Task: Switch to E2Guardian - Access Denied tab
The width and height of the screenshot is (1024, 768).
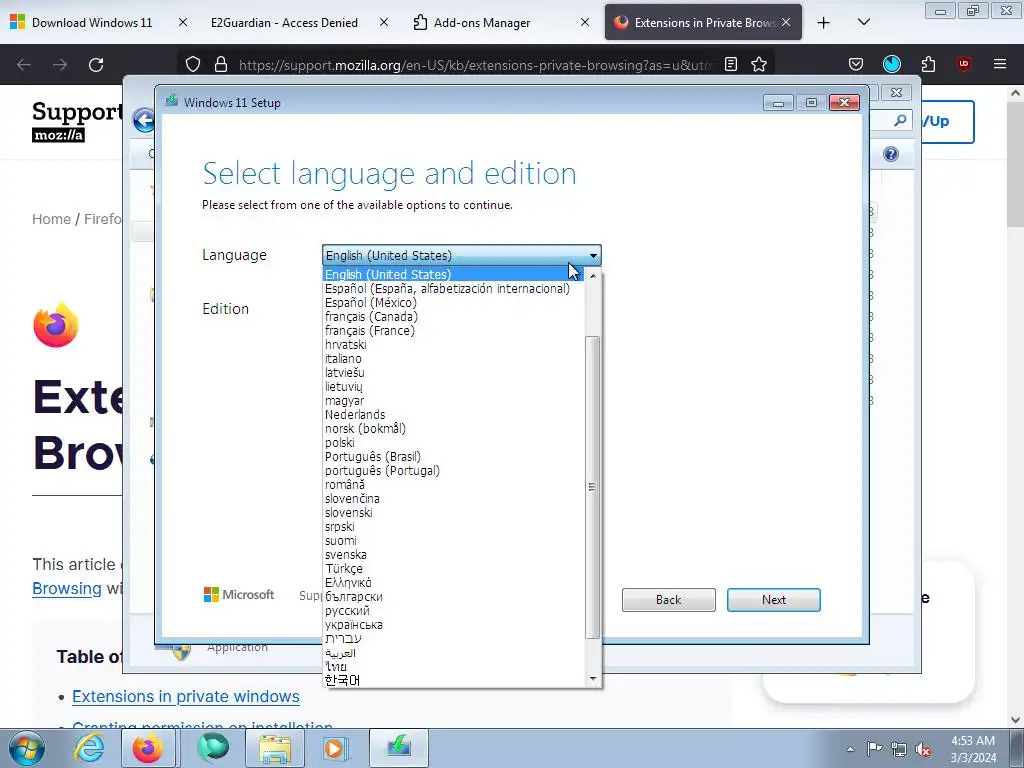Action: tap(284, 23)
